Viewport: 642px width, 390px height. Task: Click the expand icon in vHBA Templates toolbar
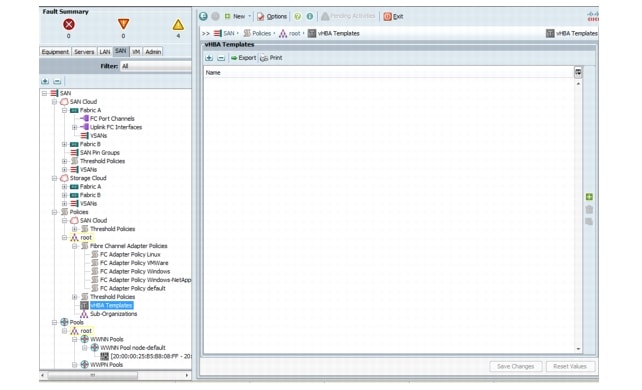click(209, 58)
